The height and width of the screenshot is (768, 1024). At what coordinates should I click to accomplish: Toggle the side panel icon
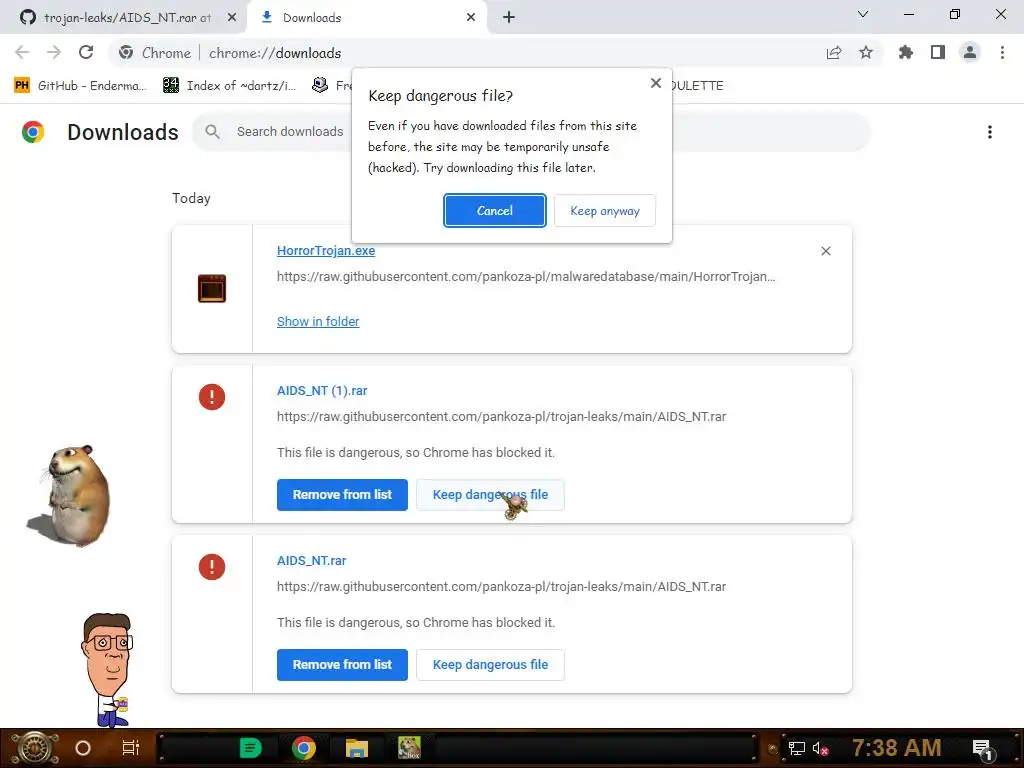938,52
